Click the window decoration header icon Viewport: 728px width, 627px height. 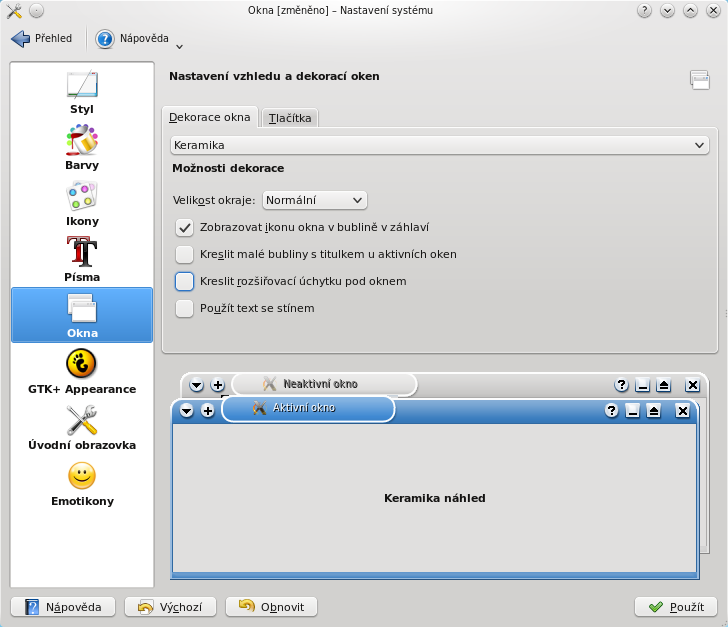[x=700, y=80]
